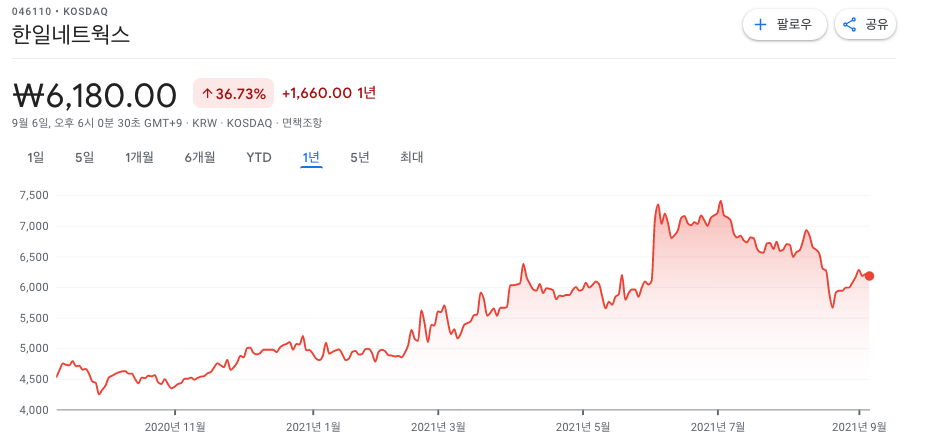The height and width of the screenshot is (443, 929).
Task: Click the 2021년 3월 axis label
Action: 438,426
